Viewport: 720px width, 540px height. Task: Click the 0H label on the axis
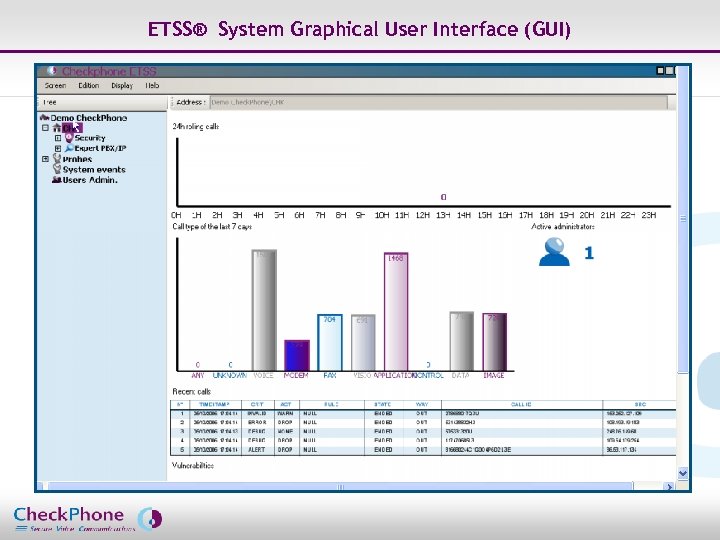pyautogui.click(x=176, y=215)
